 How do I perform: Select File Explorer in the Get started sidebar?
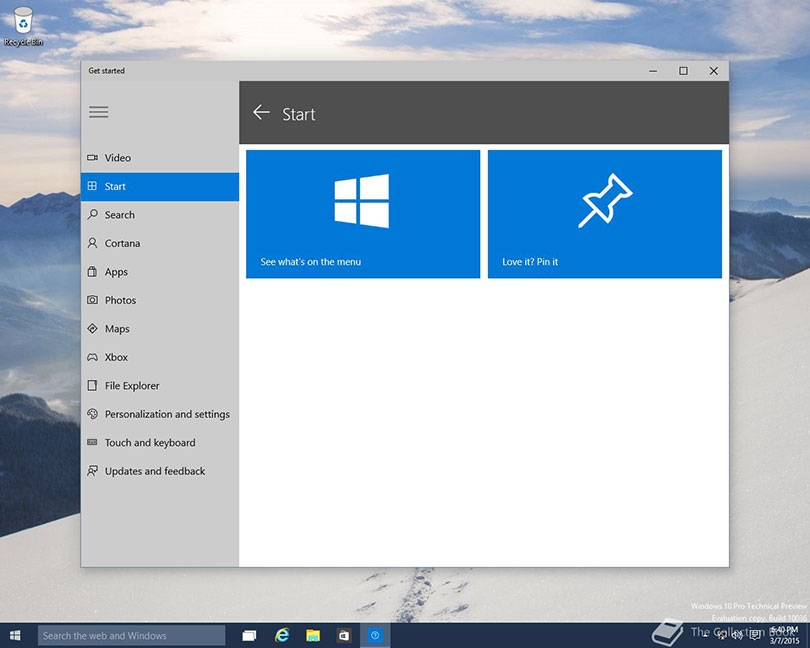160,385
